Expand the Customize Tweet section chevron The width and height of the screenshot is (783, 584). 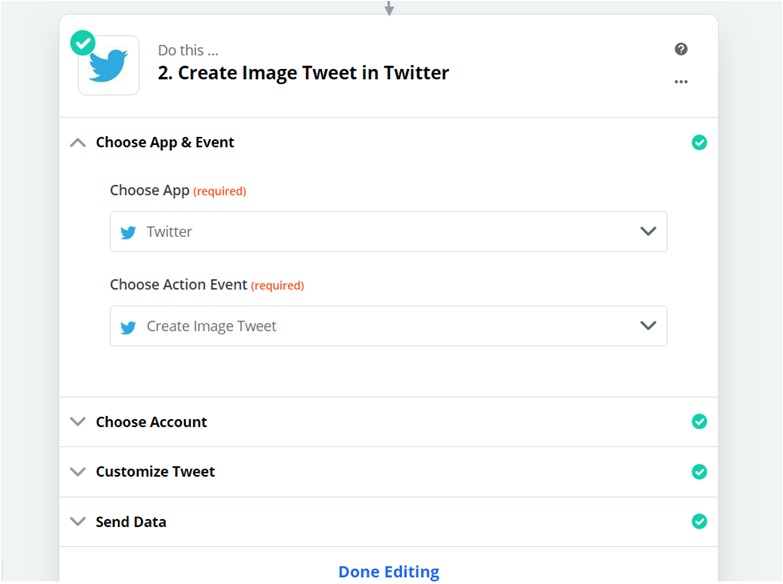tap(78, 472)
